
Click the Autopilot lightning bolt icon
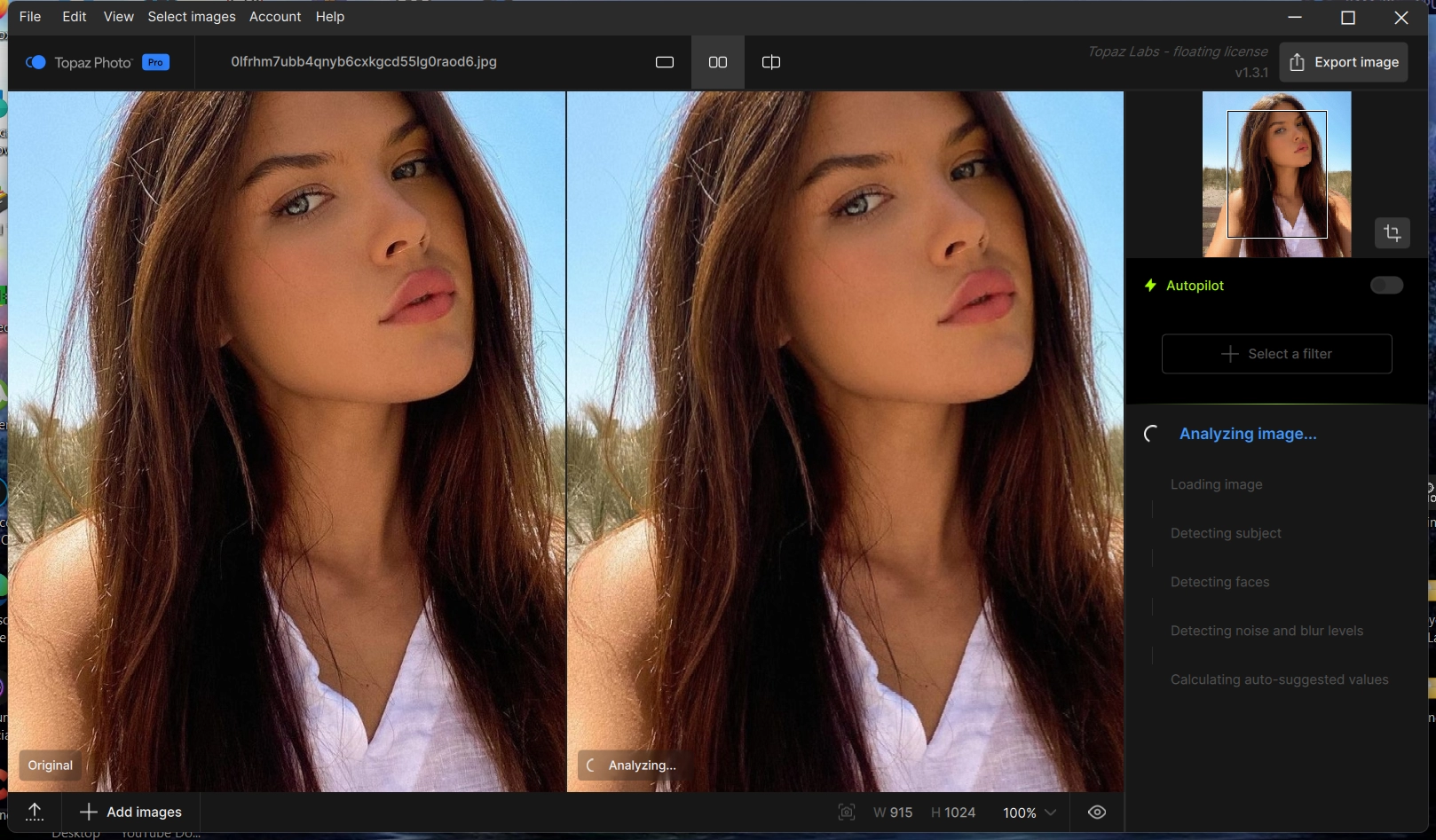pos(1150,286)
